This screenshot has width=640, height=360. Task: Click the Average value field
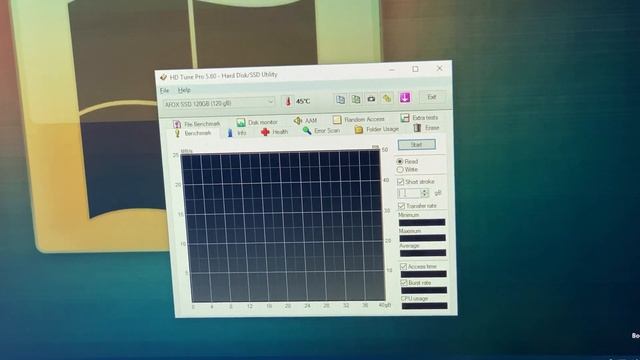coord(423,253)
